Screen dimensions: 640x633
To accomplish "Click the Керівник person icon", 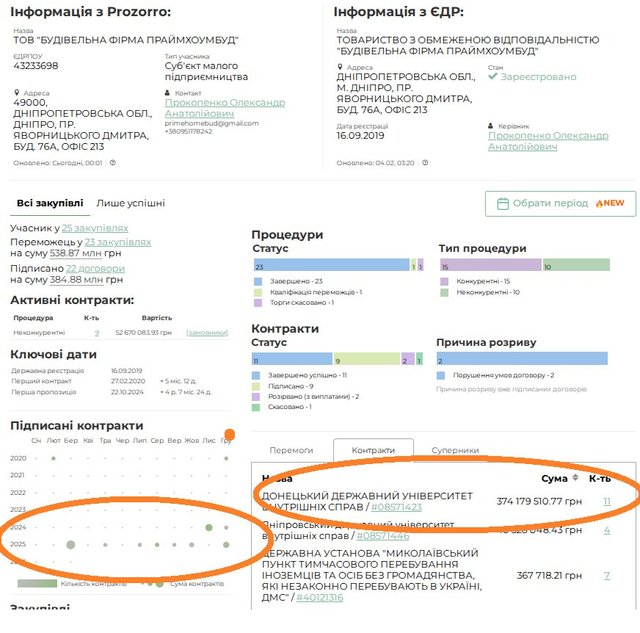I will point(491,125).
